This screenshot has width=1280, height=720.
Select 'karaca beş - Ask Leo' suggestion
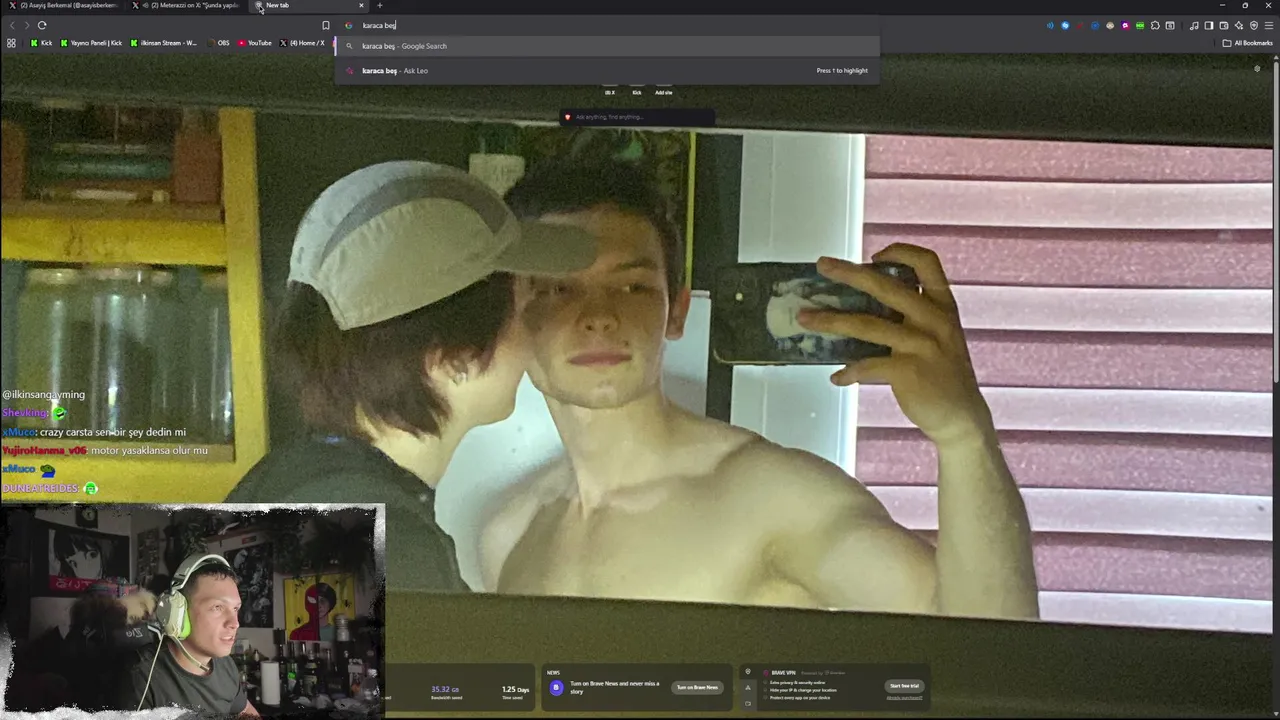coord(607,71)
